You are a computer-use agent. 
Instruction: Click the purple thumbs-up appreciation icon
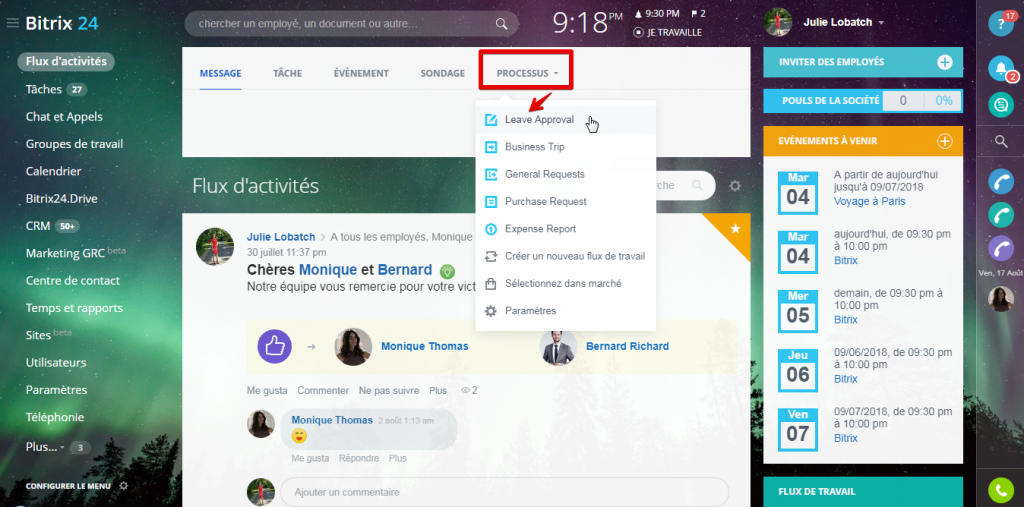coord(274,346)
